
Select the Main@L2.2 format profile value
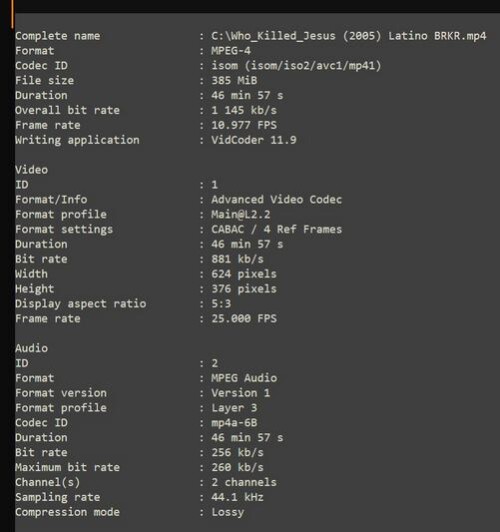tap(241, 214)
